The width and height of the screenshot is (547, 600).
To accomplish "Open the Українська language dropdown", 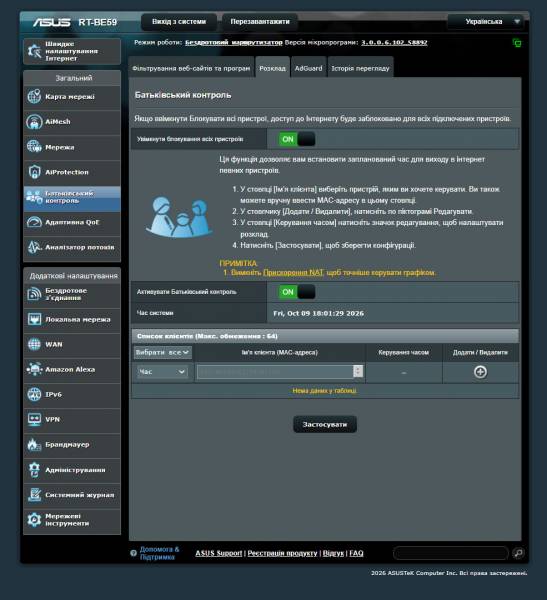I will 486,22.
